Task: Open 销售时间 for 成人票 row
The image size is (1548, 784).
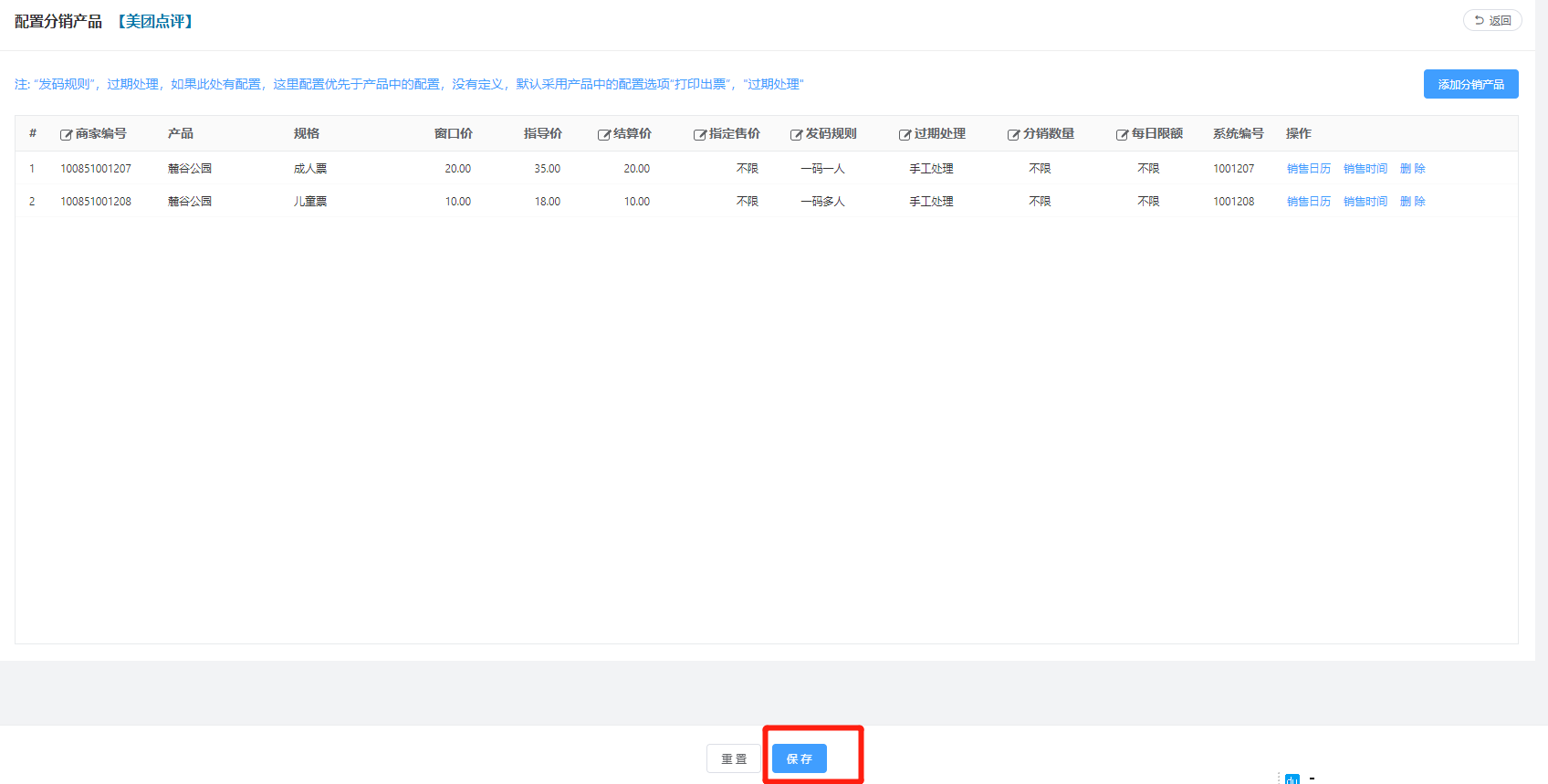Action: pos(1365,169)
